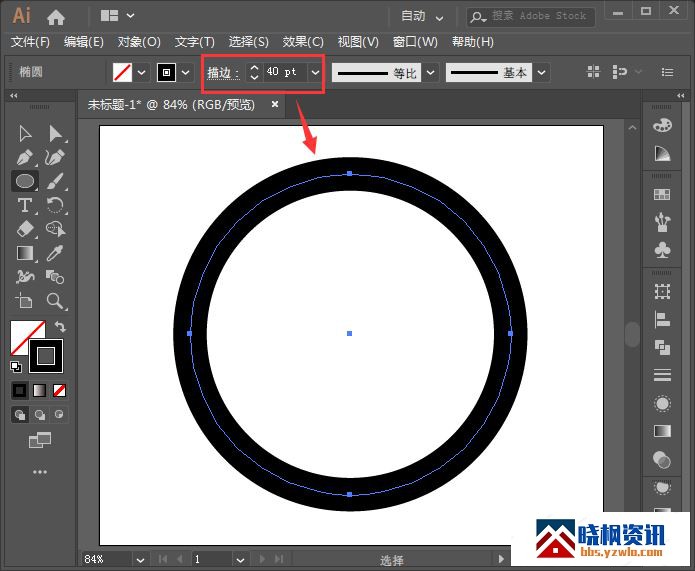695x571 pixels.
Task: Open the 编辑(E) menu
Action: 84,42
